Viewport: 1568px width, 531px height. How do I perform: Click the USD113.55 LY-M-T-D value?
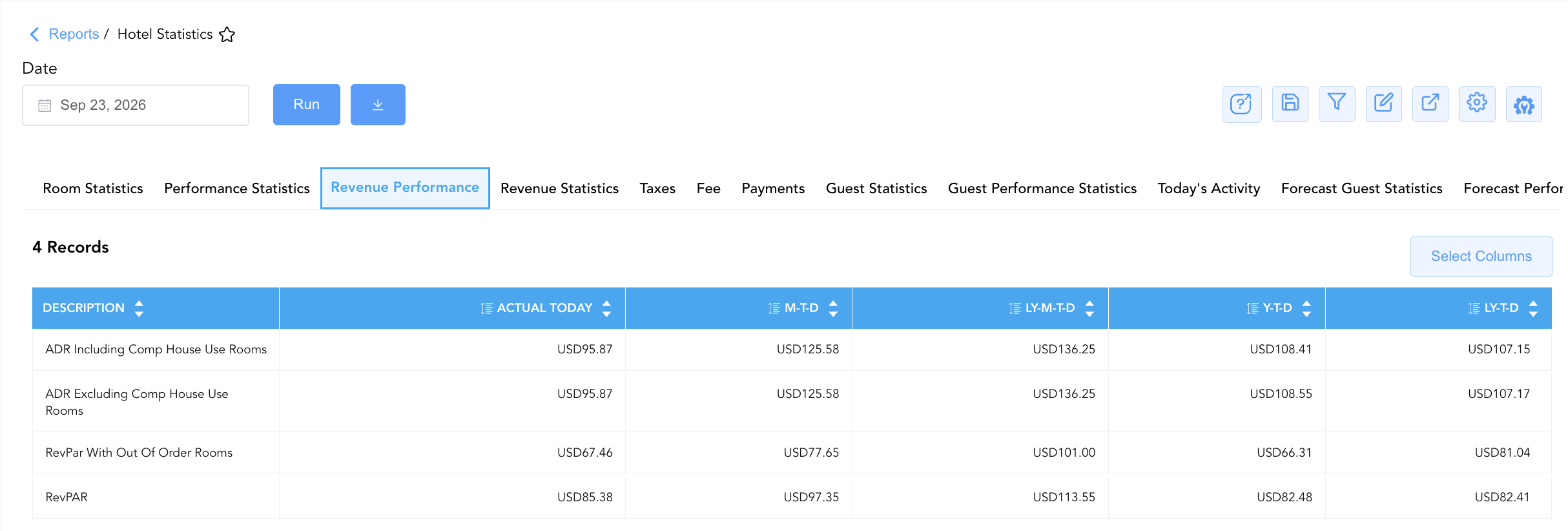point(1064,497)
